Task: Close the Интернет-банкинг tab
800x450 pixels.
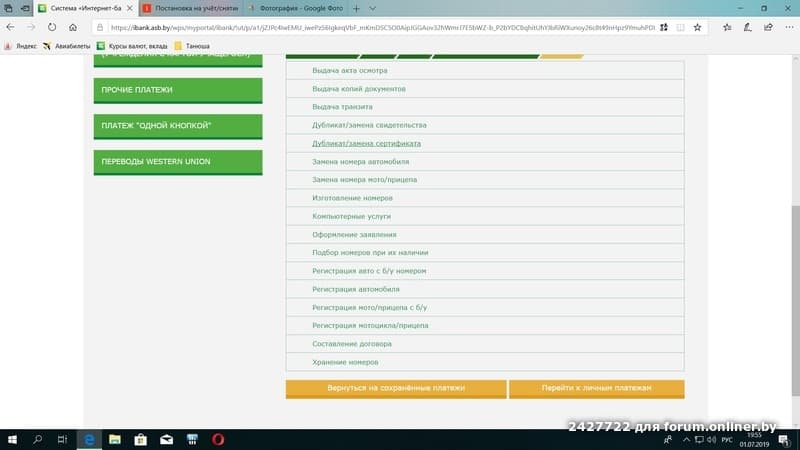Action: (130, 8)
